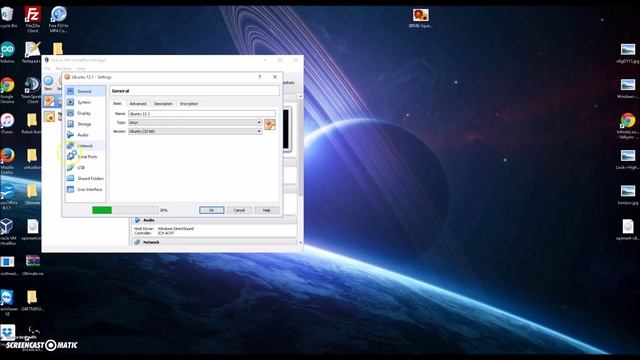Switch to the Advanced tab
Image resolution: width=640 pixels, height=360 pixels.
point(138,104)
